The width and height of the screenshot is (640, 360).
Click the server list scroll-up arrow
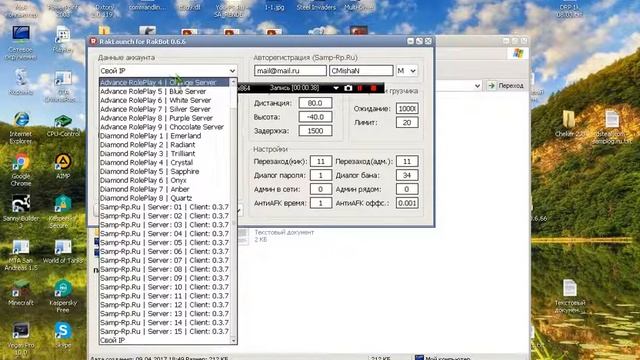[233, 82]
